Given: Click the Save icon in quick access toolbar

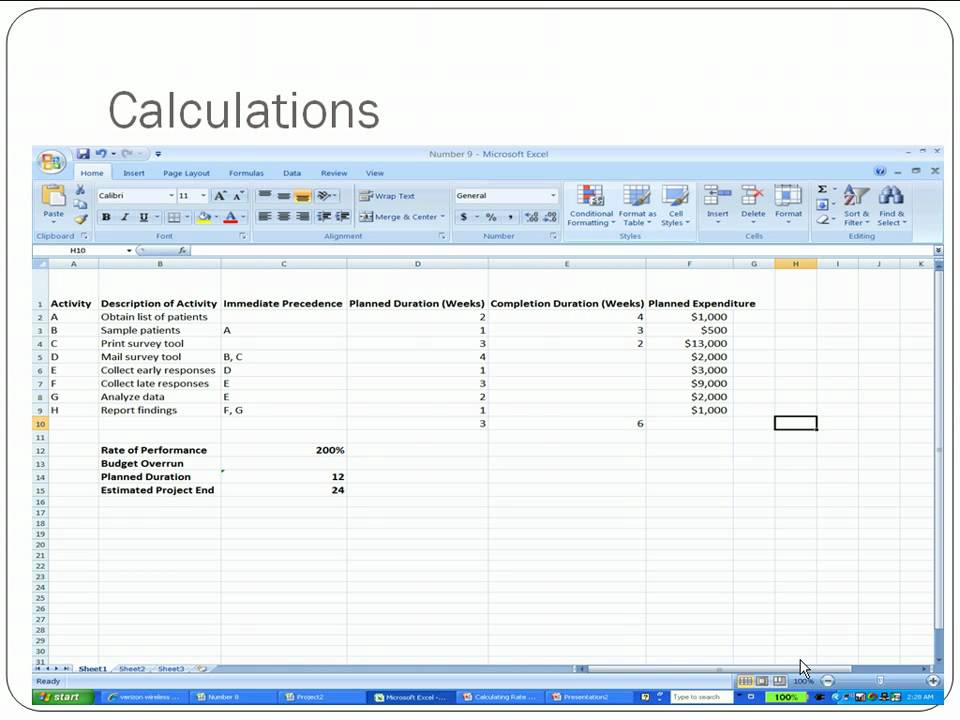Looking at the screenshot, I should point(83,154).
